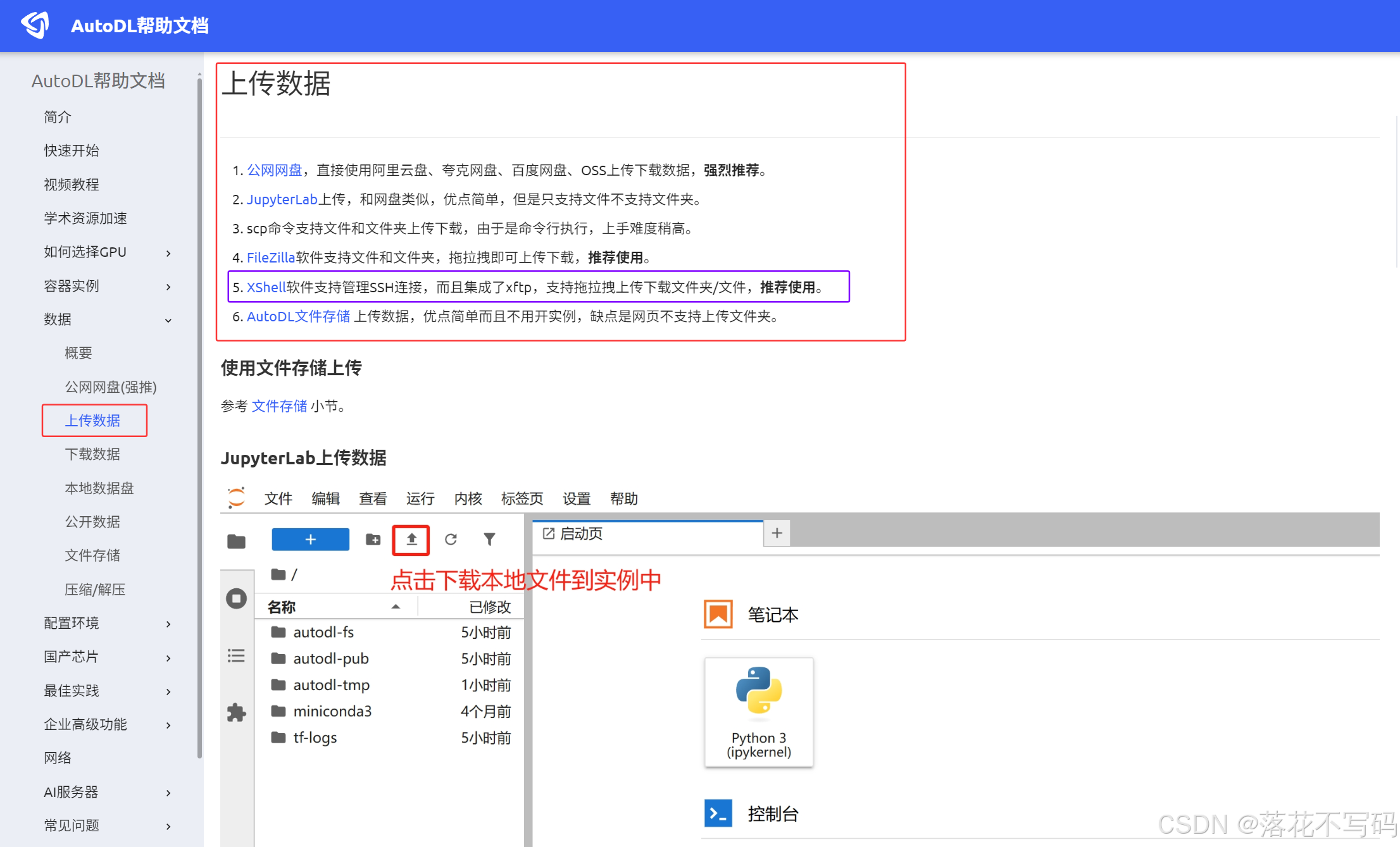1400x847 pixels.
Task: Follow the 公网网盘 link in list
Action: (275, 170)
